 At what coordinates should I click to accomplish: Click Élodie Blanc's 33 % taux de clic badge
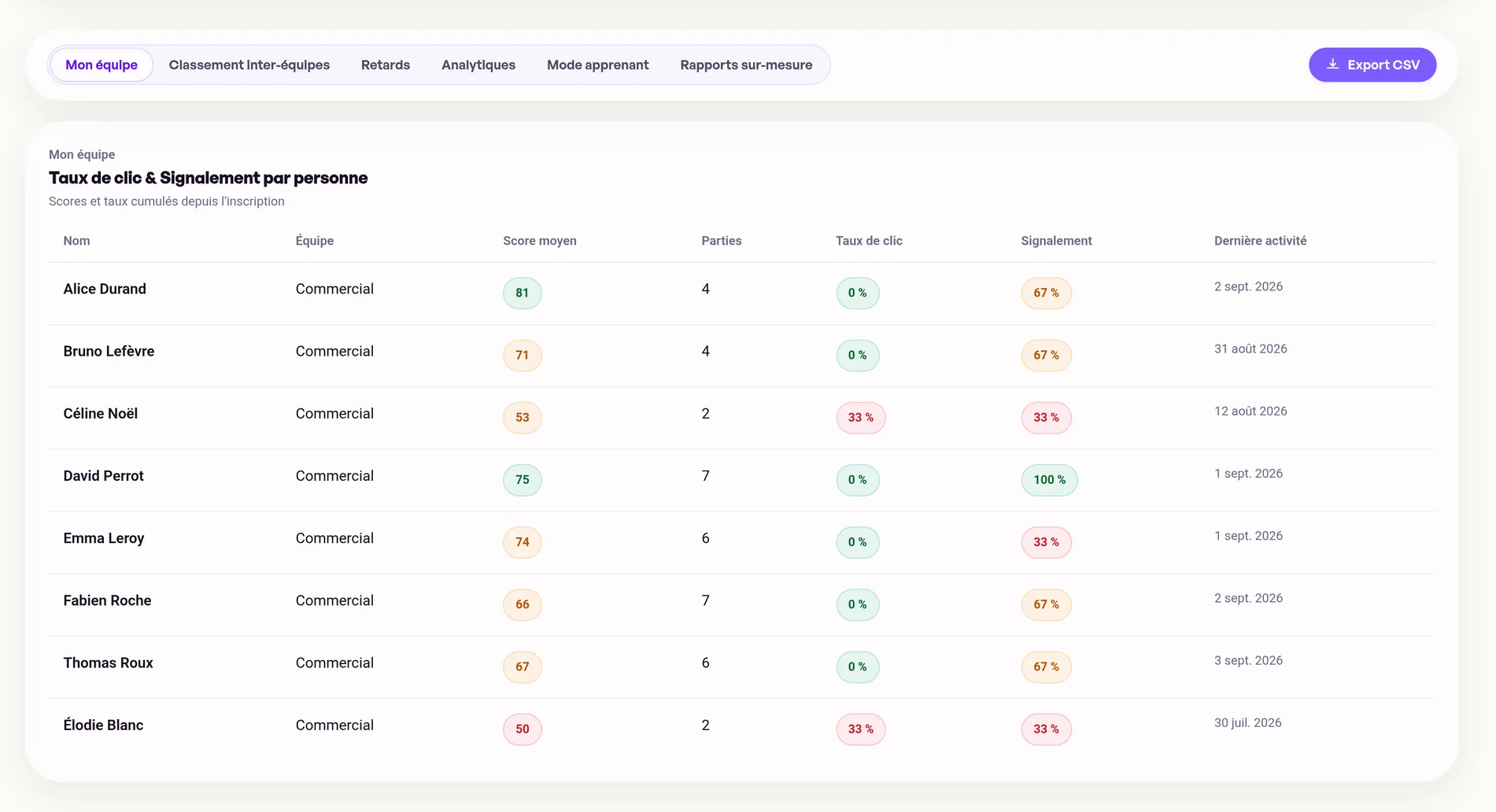pos(861,729)
